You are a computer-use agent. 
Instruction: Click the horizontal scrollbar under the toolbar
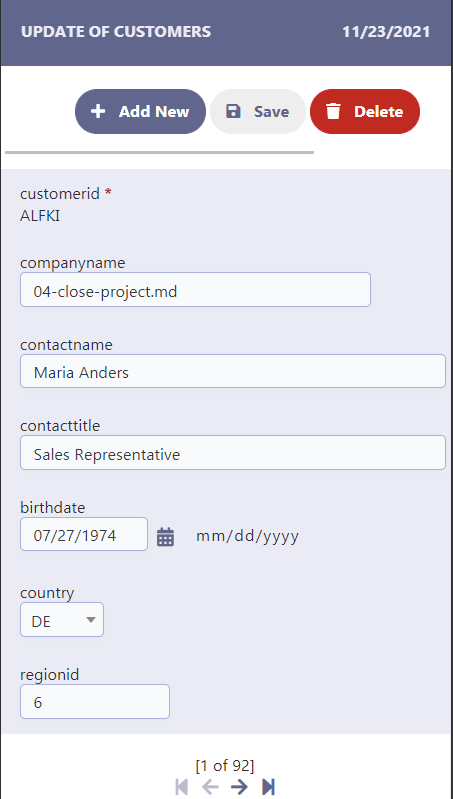(159, 152)
